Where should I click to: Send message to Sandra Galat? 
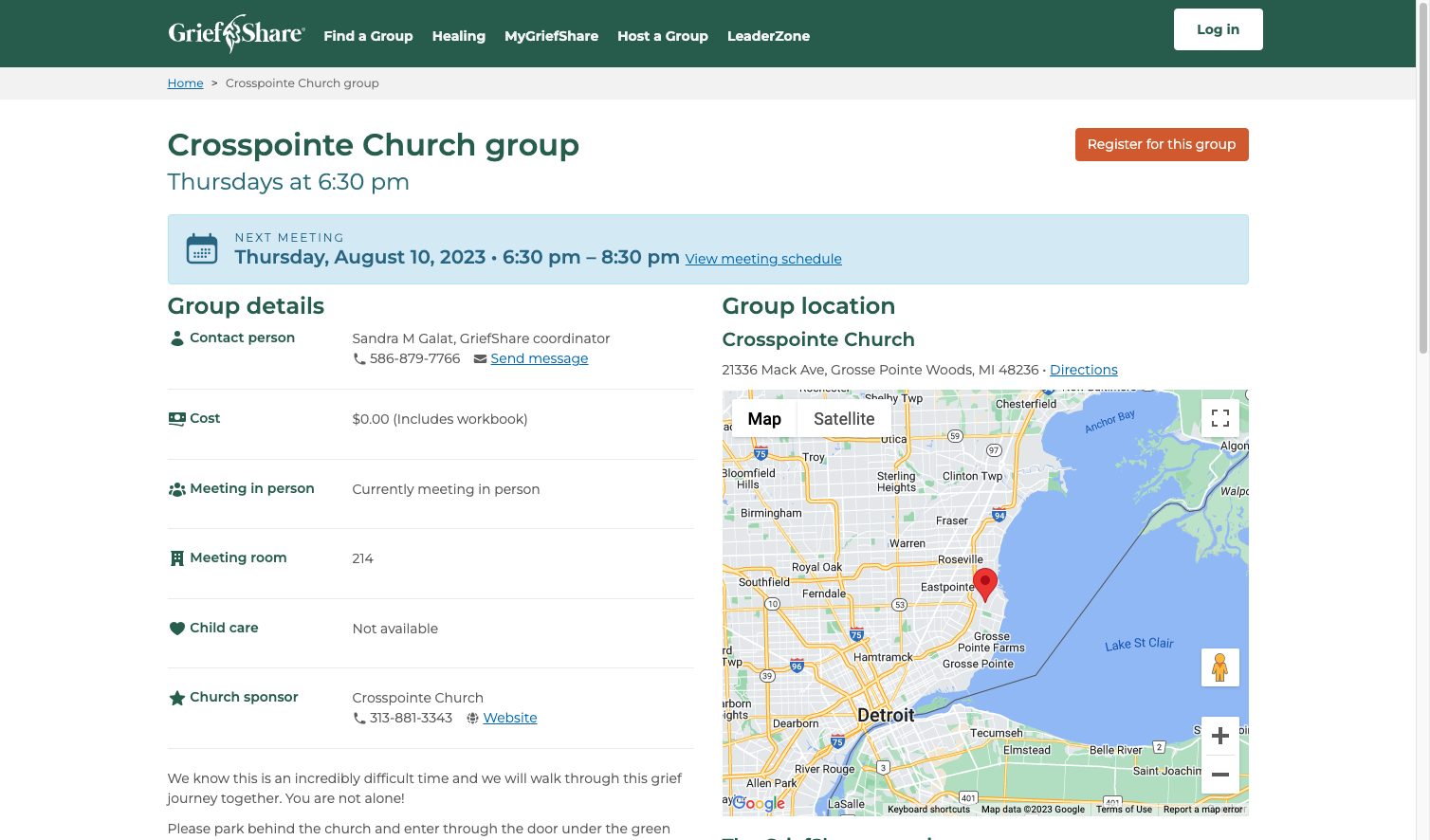[x=539, y=358]
